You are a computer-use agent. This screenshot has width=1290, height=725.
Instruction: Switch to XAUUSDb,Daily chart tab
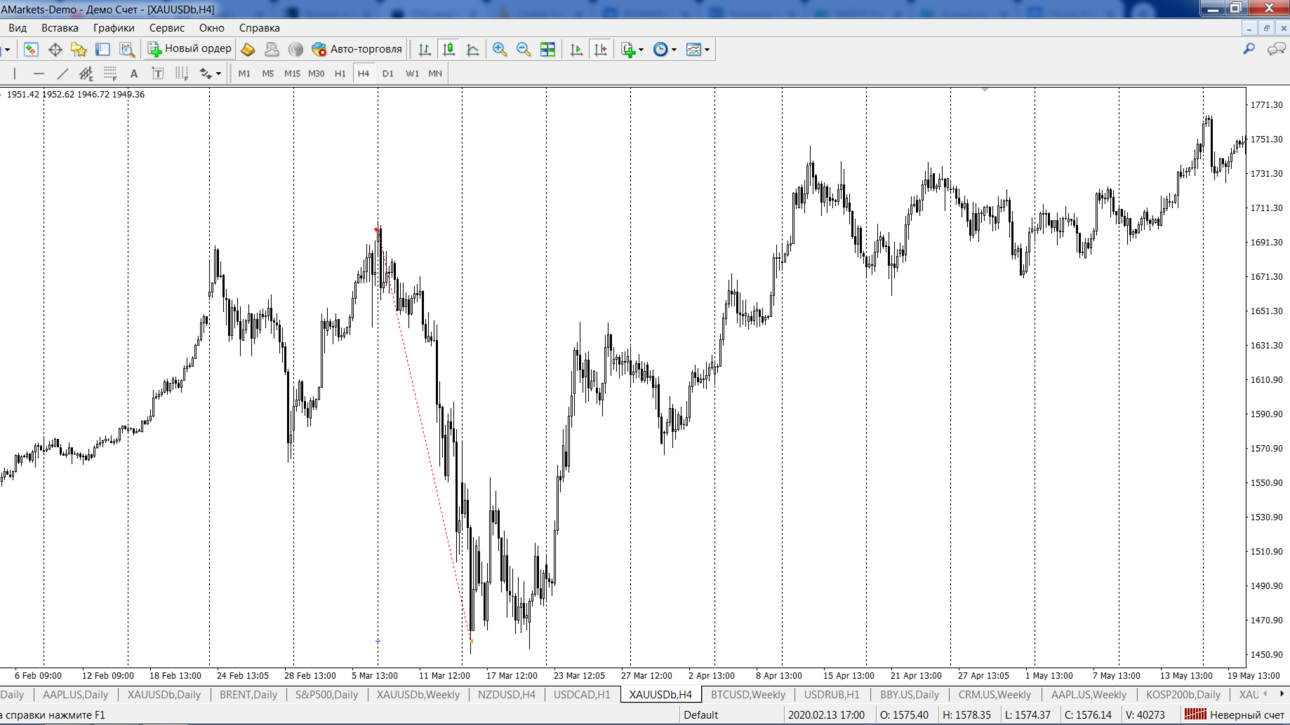point(164,695)
